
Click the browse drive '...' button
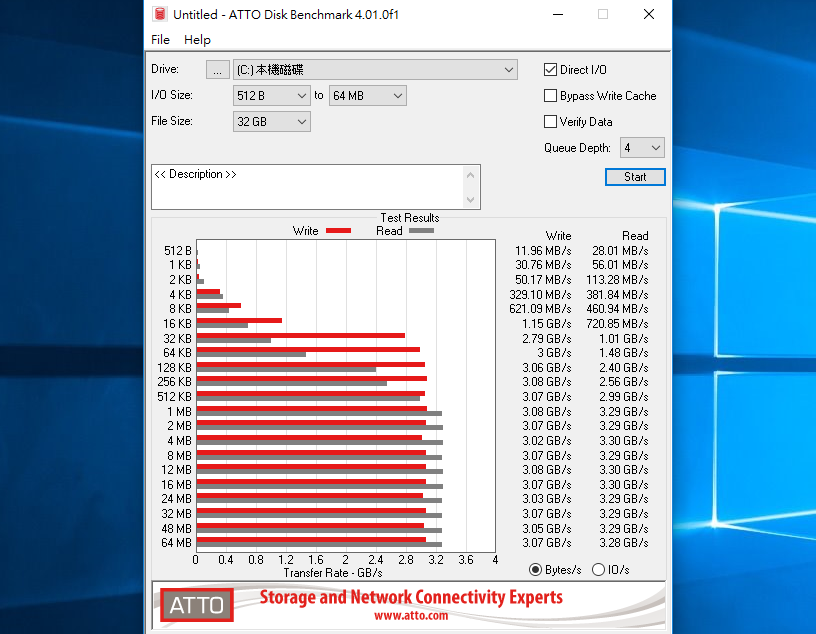218,70
